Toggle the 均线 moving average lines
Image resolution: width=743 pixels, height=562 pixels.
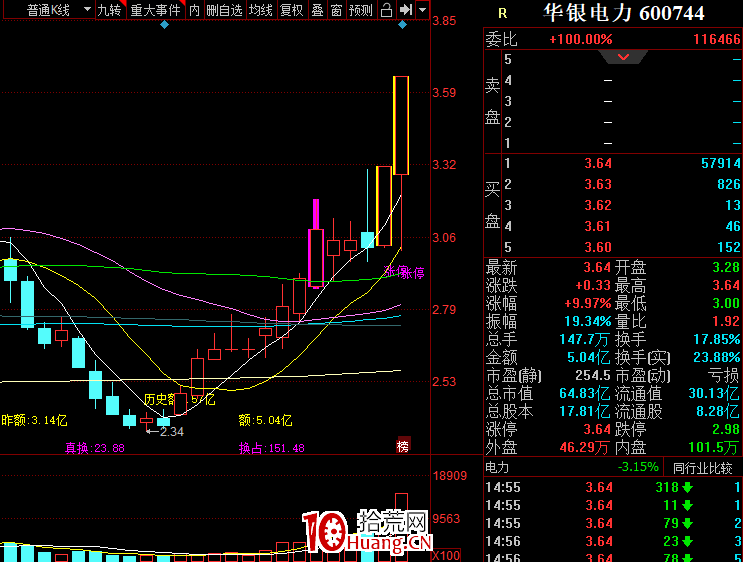point(261,10)
